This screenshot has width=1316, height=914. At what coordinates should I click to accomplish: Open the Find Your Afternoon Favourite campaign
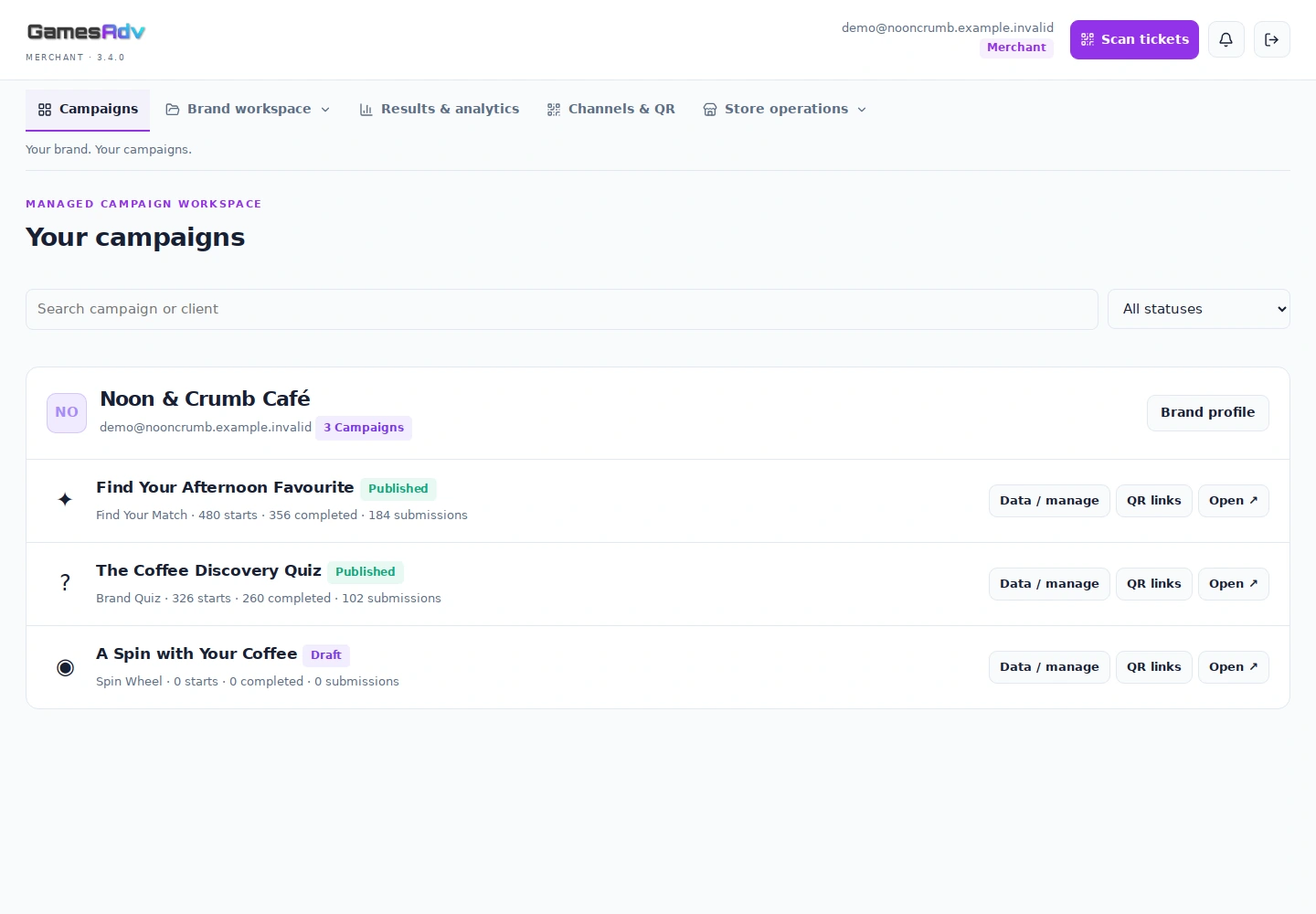tap(1234, 501)
